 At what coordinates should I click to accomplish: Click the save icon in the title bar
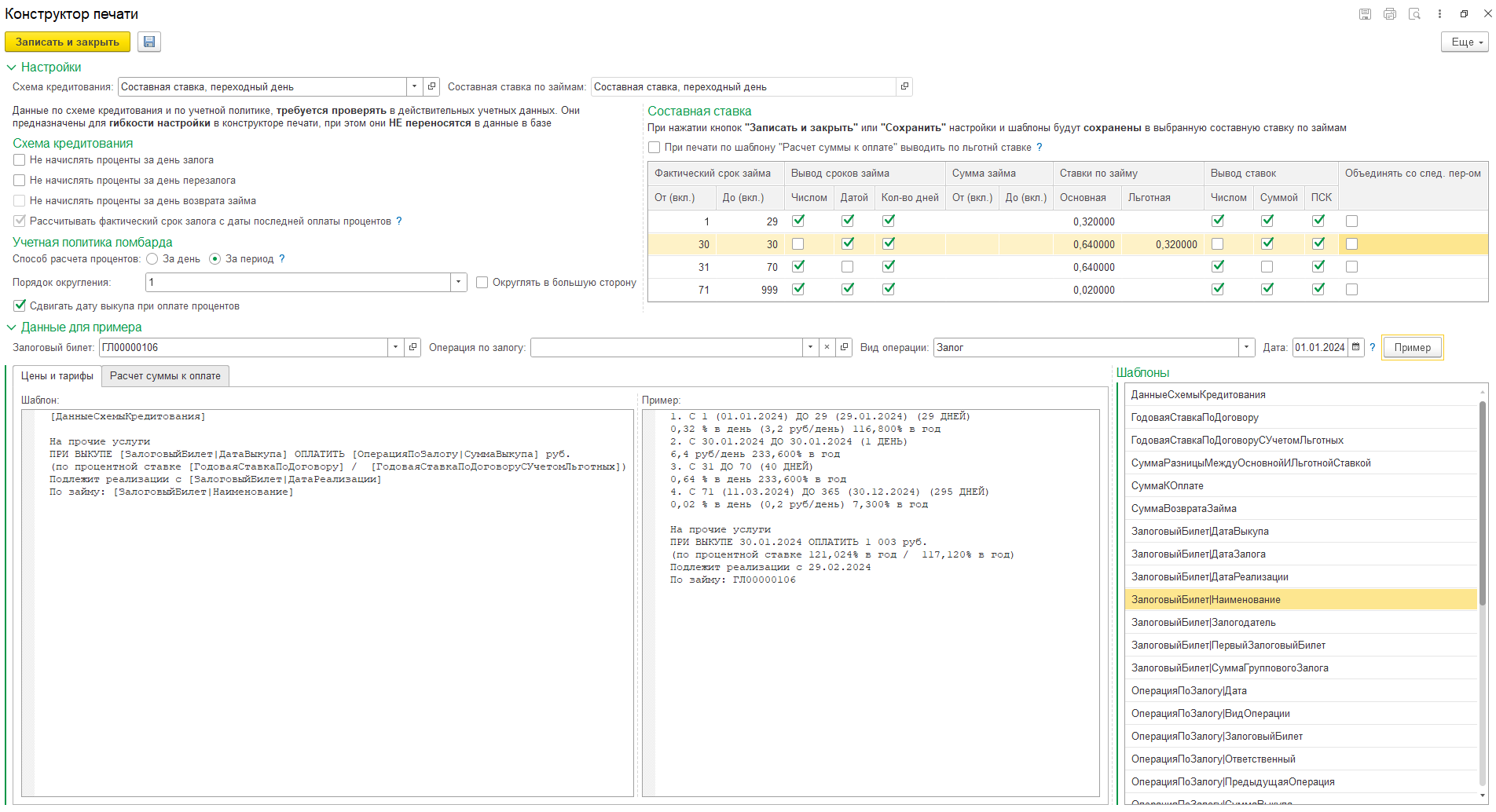pos(1365,14)
